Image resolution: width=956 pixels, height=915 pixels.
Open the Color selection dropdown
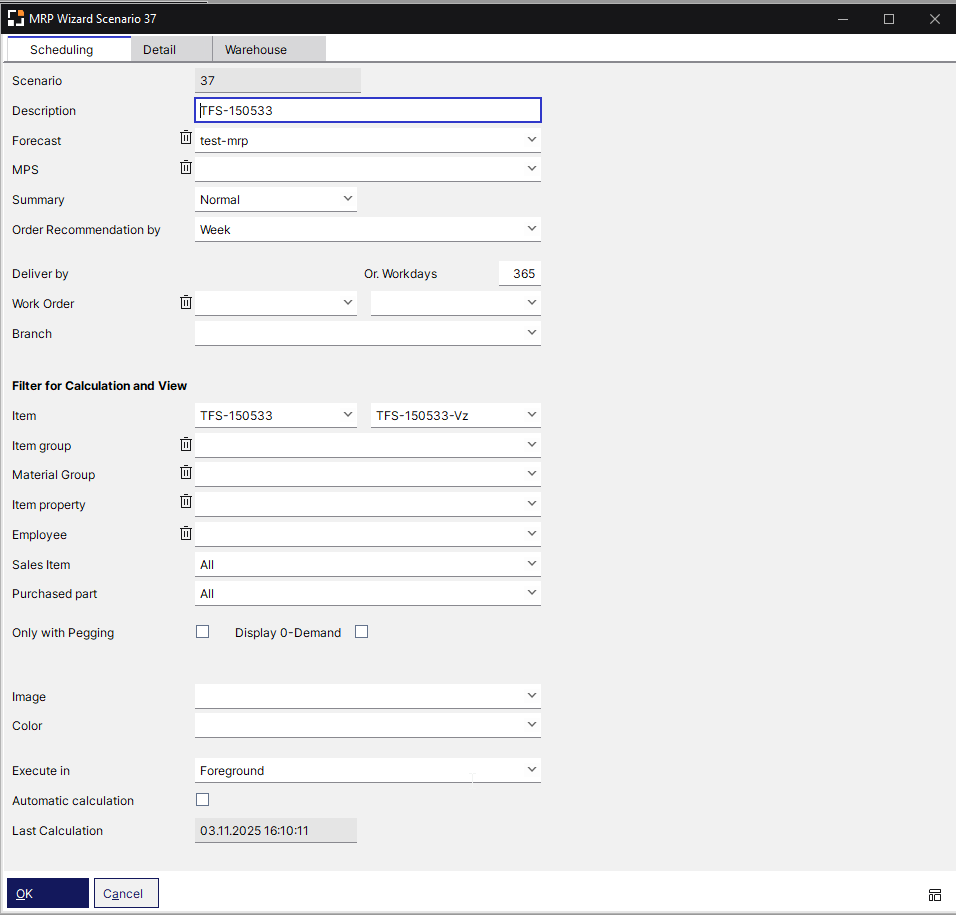367,724
